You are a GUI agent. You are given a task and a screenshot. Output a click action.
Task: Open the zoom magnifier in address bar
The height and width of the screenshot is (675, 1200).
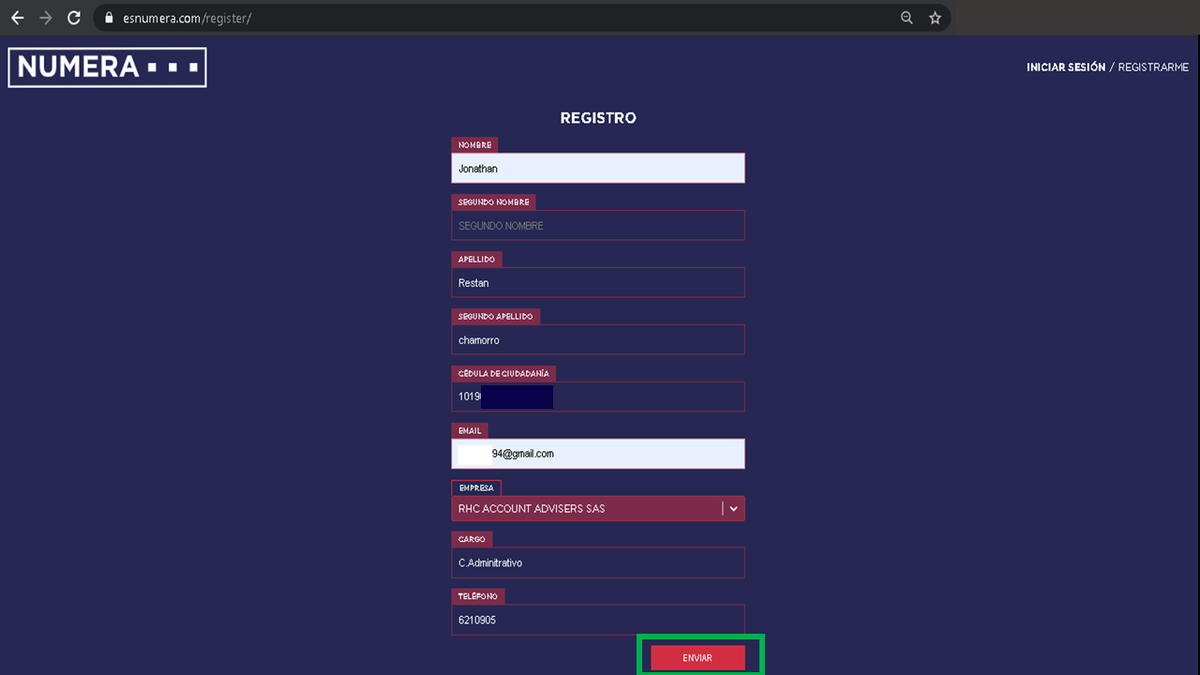(907, 18)
